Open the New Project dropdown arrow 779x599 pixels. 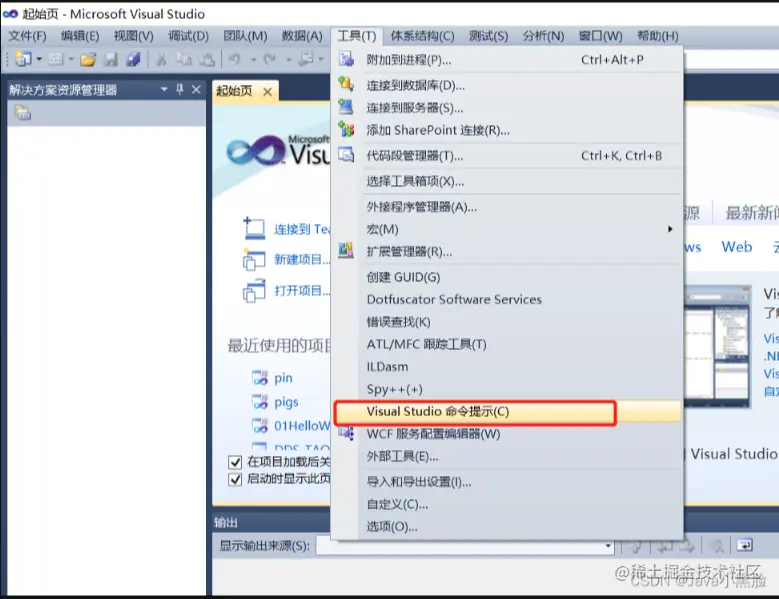(39, 60)
